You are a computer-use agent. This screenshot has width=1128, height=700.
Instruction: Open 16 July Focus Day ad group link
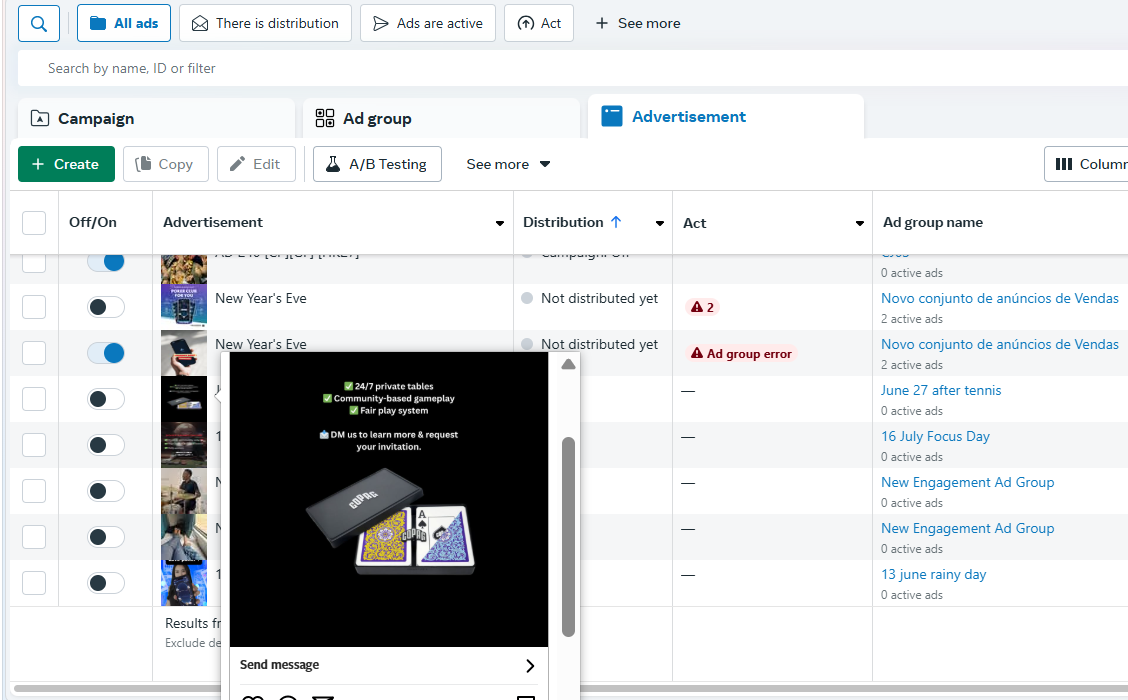click(935, 436)
